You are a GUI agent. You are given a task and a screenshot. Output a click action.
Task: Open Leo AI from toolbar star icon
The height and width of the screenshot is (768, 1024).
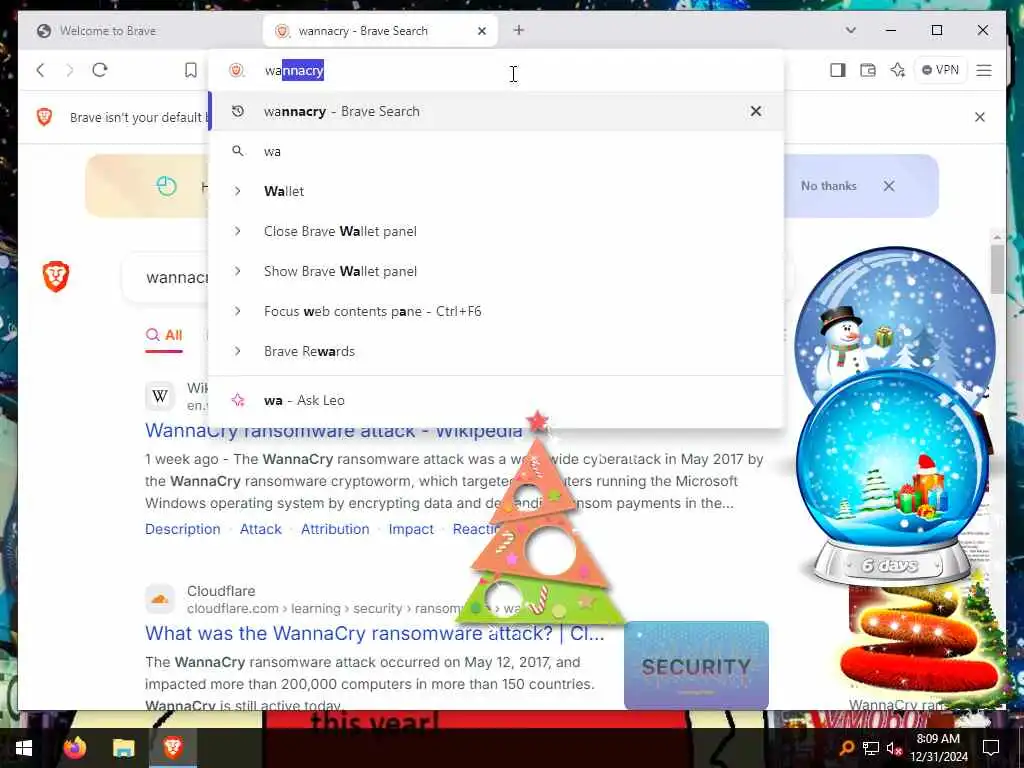[x=898, y=70]
